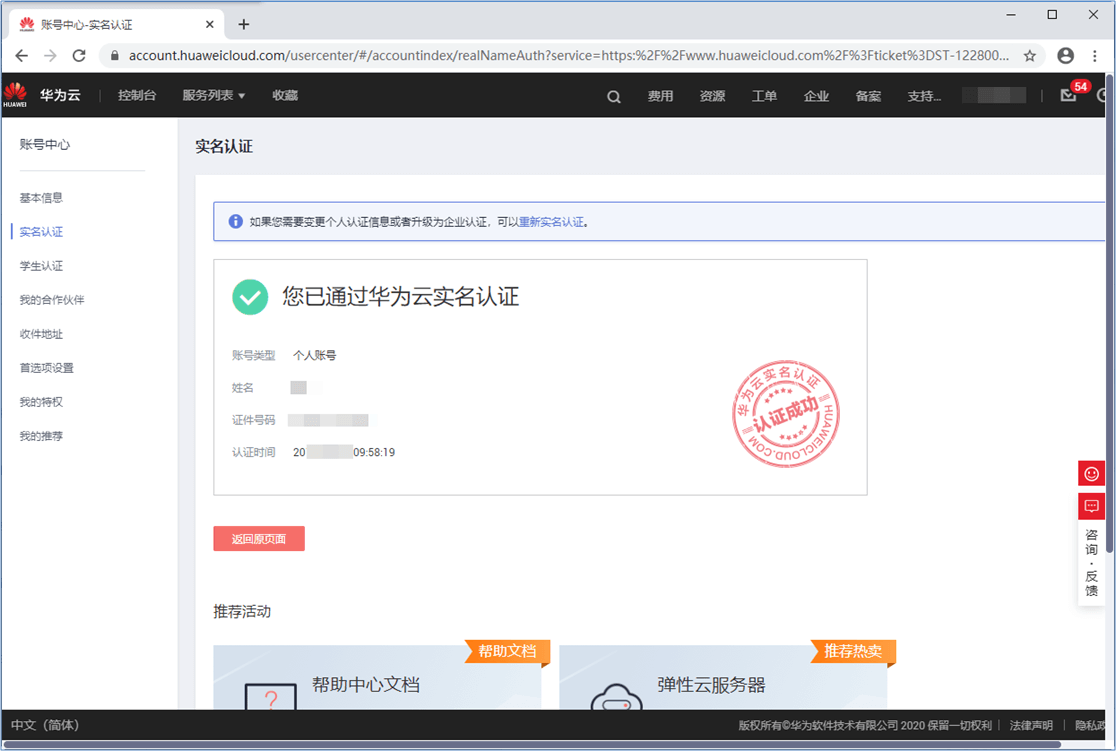The image size is (1116, 751).
Task: Click the 您已通过华为云实名认证 heading
Action: click(x=401, y=296)
